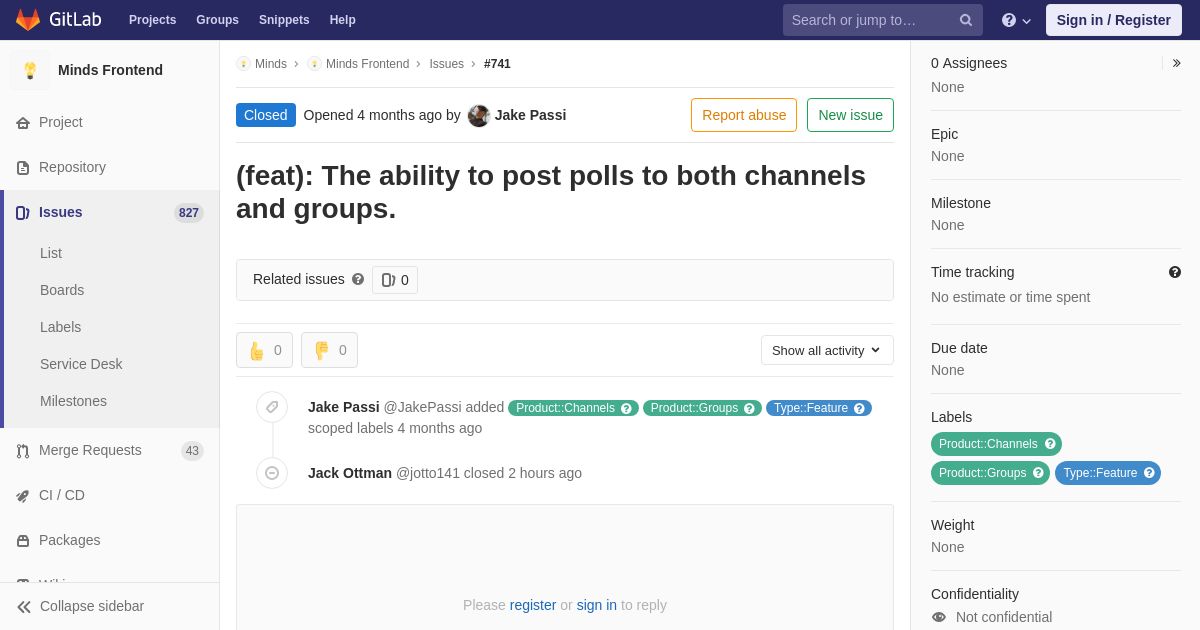
Task: Open the Snippets menu
Action: [284, 20]
